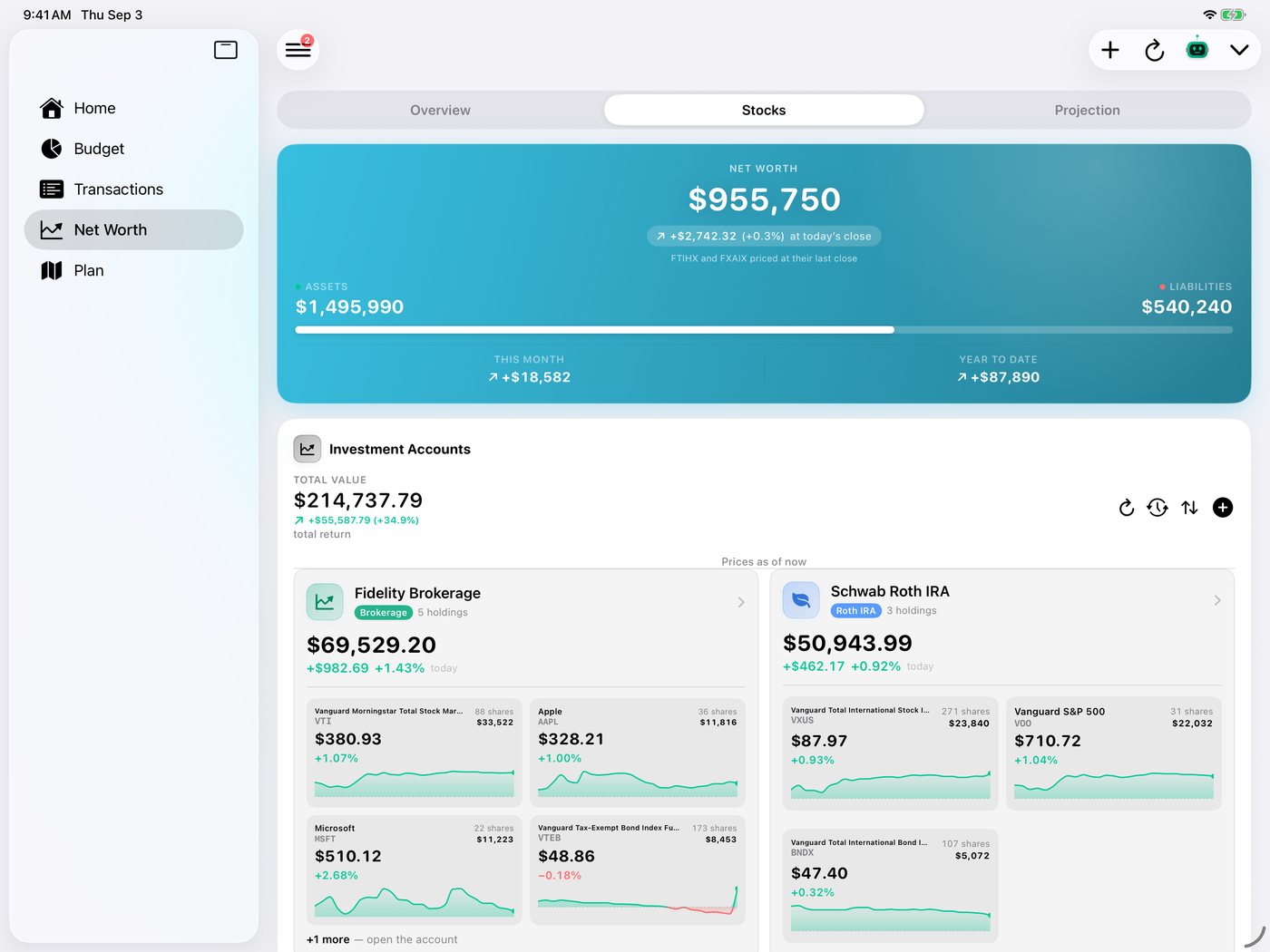Screen dimensions: 1270x952
Task: Open the VXUS holding card
Action: [891, 753]
